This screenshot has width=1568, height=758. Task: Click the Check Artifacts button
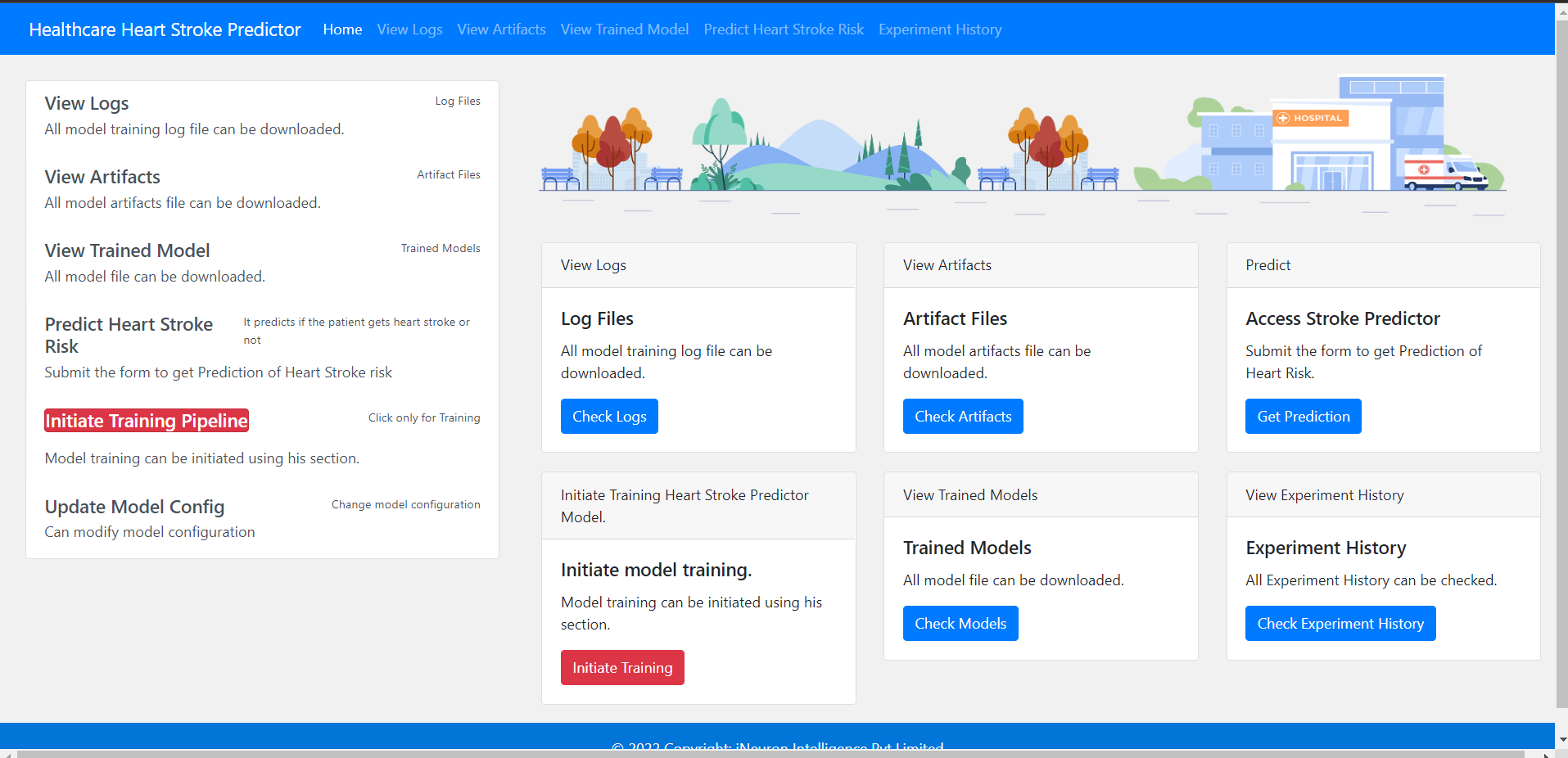(x=963, y=416)
